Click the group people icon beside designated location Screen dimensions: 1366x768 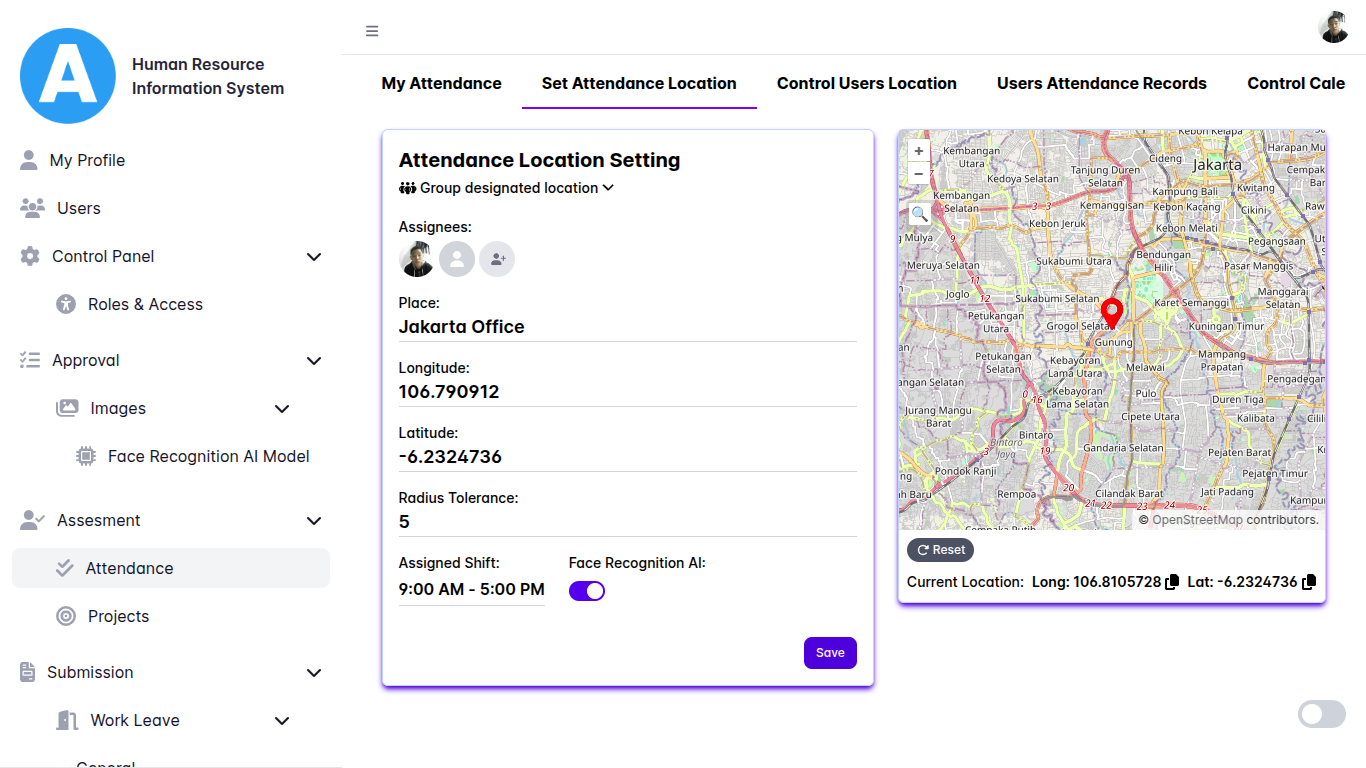[x=407, y=188]
